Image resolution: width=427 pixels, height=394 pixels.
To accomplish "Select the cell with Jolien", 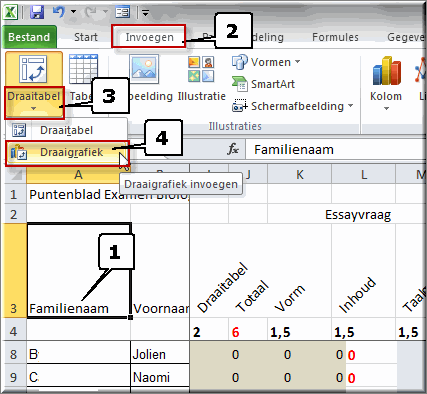I will 160,354.
